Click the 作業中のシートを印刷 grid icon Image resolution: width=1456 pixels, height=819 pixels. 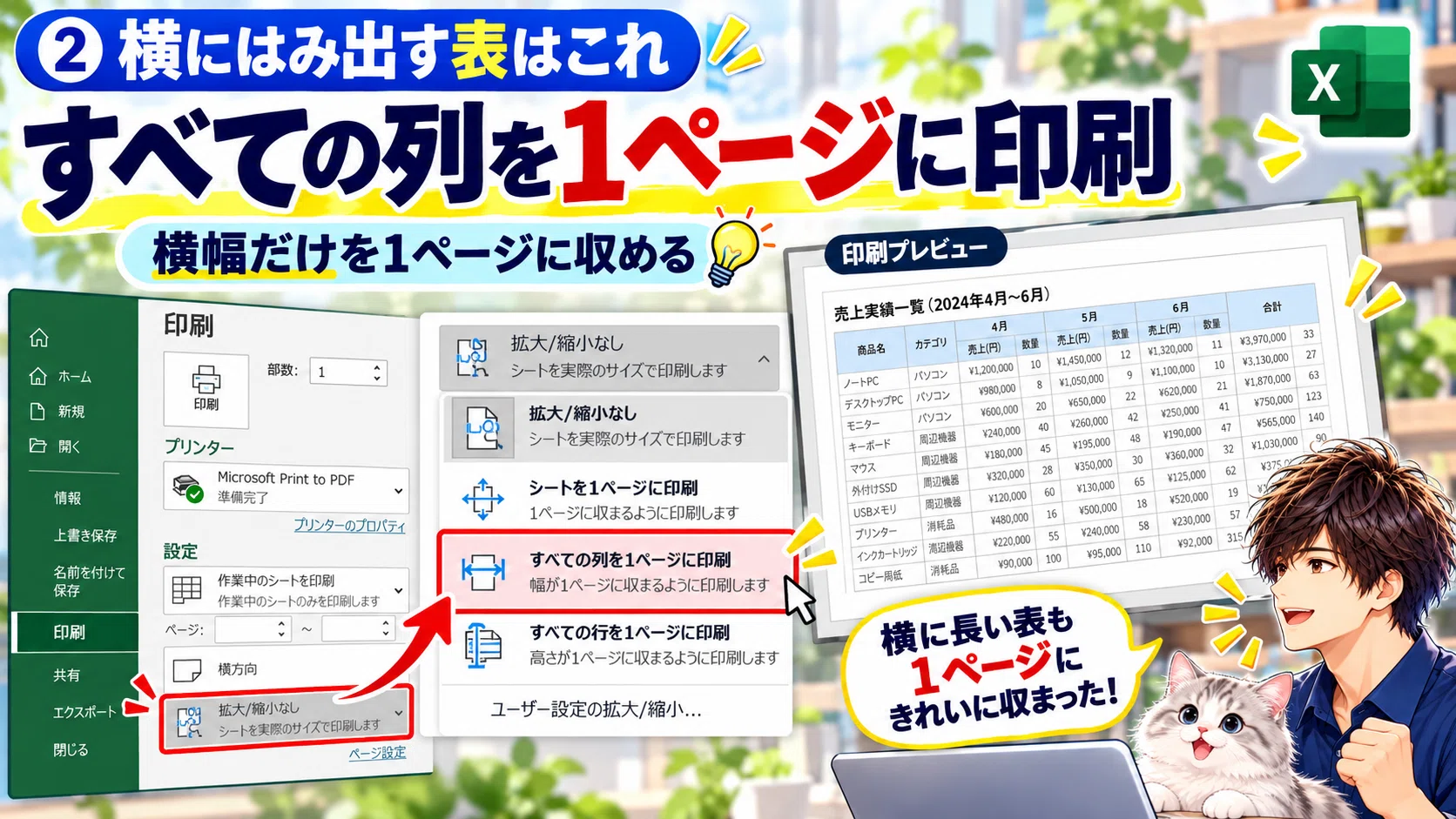(186, 590)
